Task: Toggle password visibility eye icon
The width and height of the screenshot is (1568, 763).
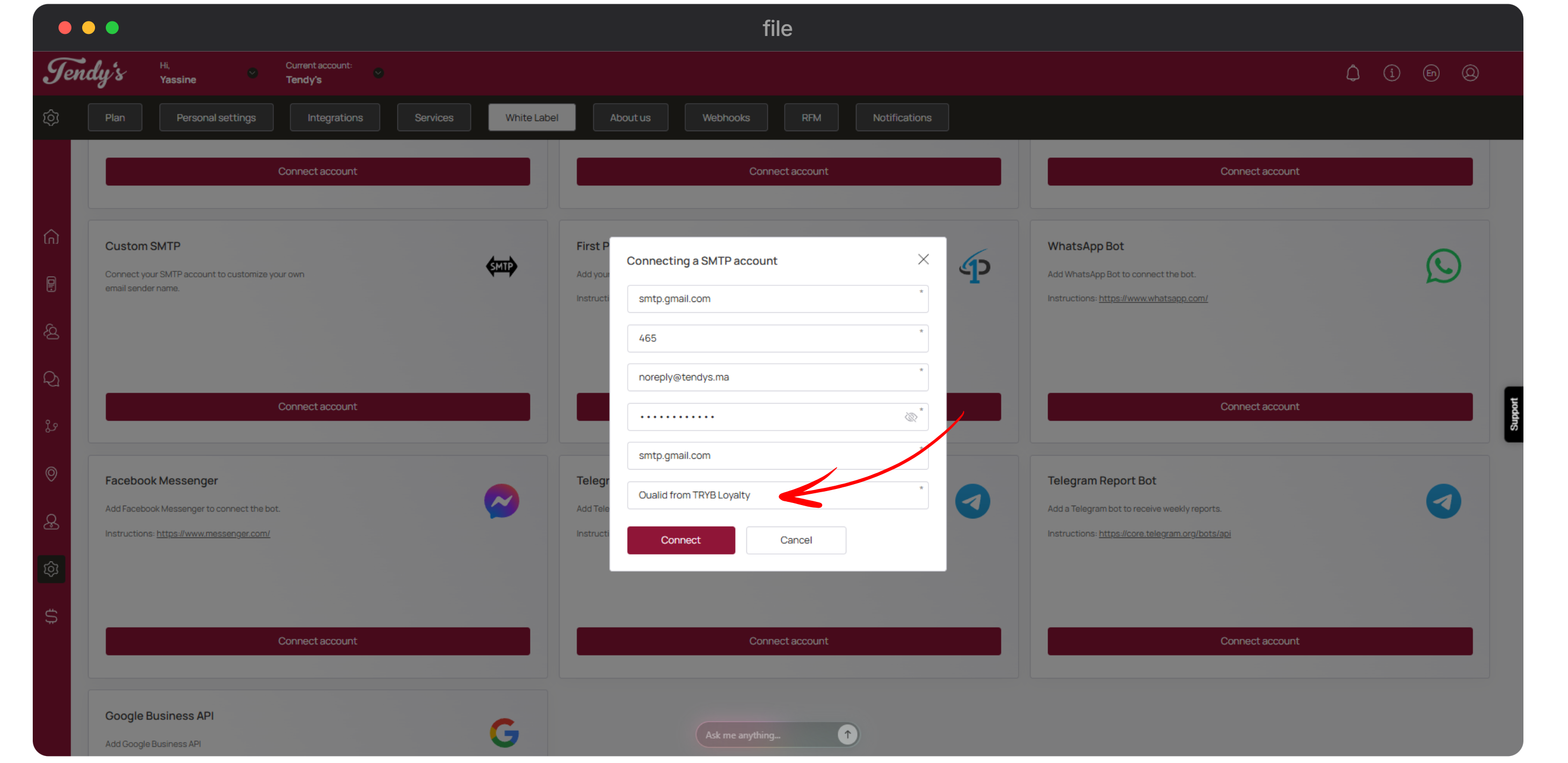Action: (x=911, y=417)
